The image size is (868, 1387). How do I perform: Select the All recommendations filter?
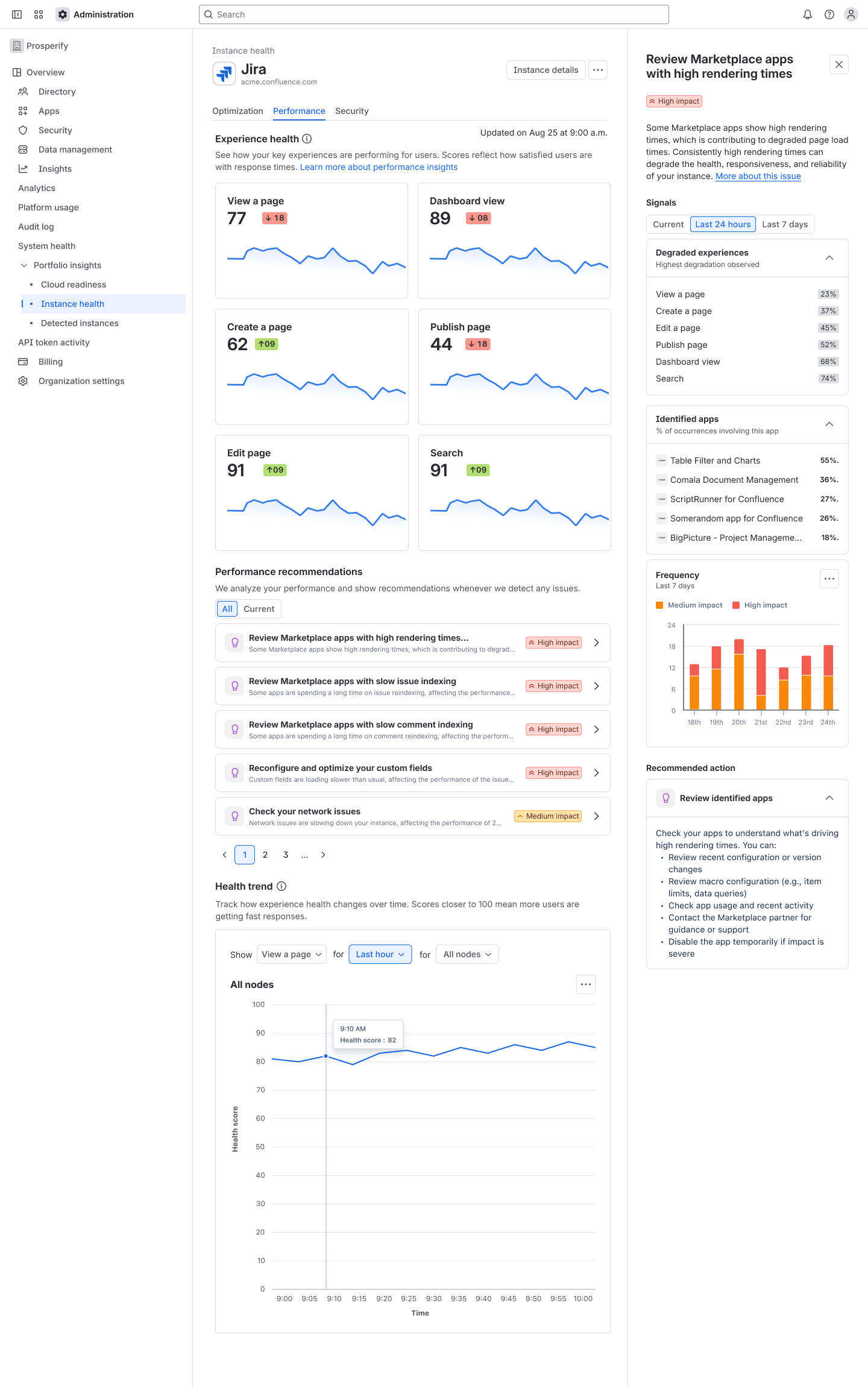[227, 609]
